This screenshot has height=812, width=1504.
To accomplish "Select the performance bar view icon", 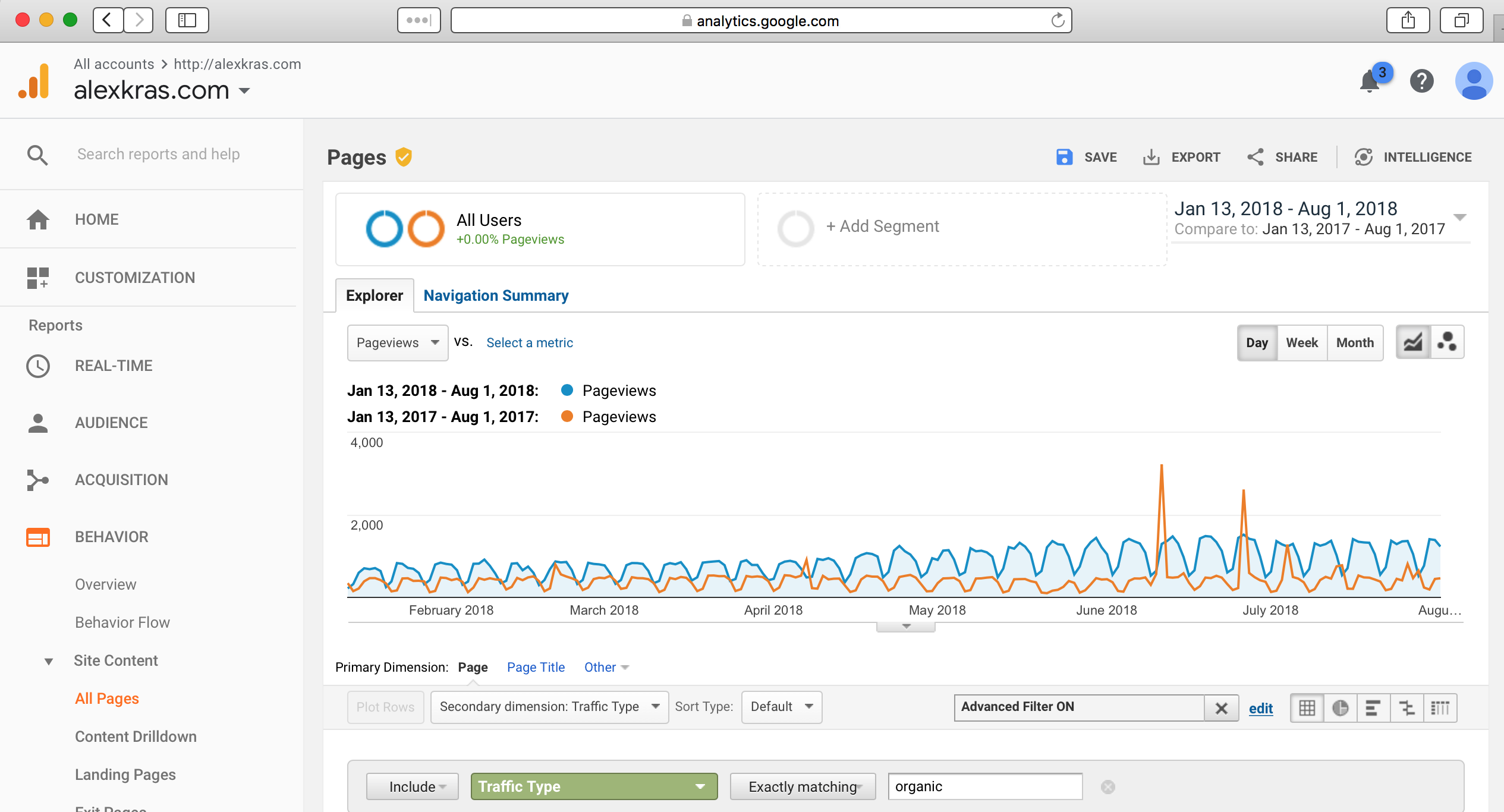I will tap(1373, 707).
